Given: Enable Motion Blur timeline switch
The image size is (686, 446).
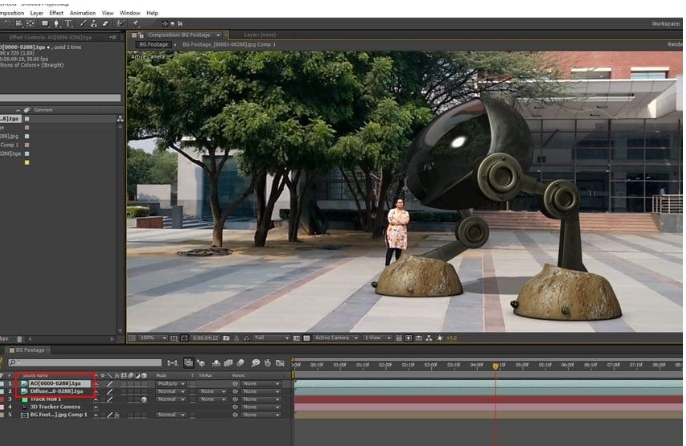Looking at the screenshot, I should click(x=240, y=363).
